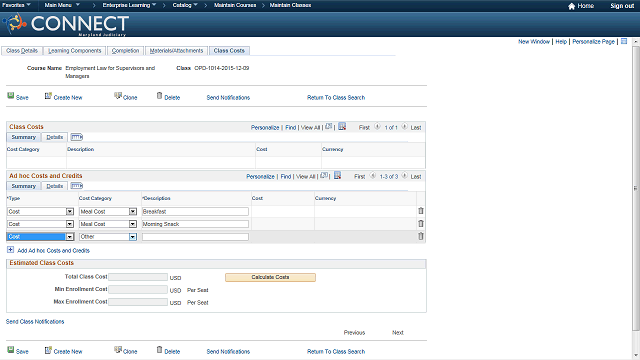
Task: Switch to the Completion tab
Action: point(125,51)
